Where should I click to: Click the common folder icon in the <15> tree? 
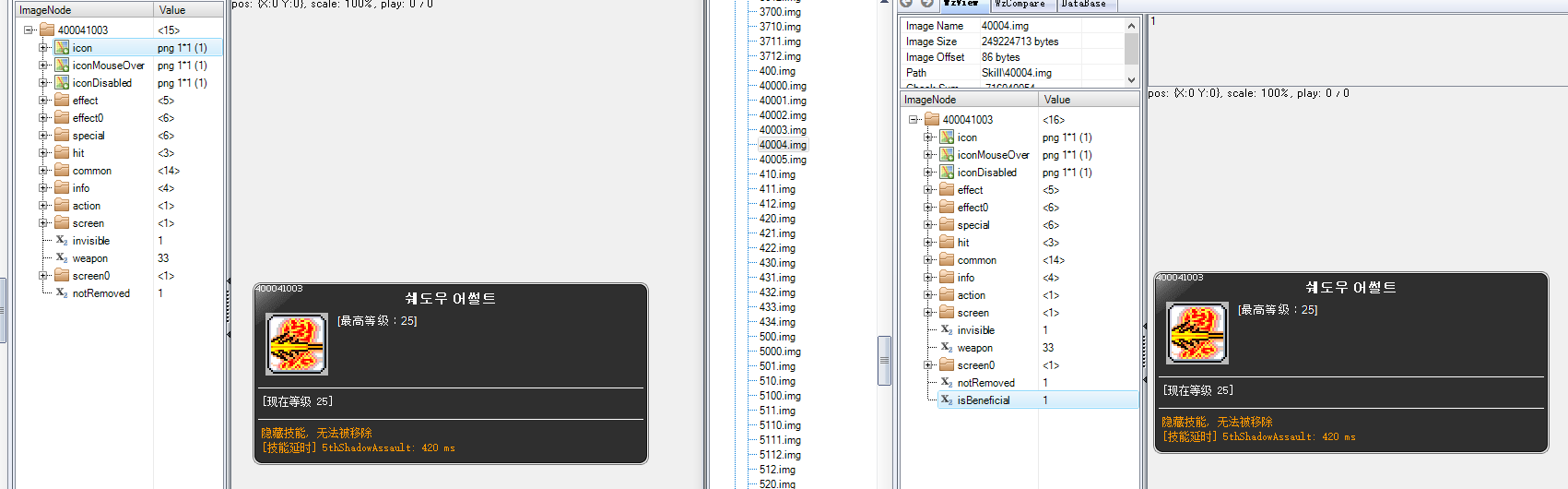pyautogui.click(x=62, y=171)
